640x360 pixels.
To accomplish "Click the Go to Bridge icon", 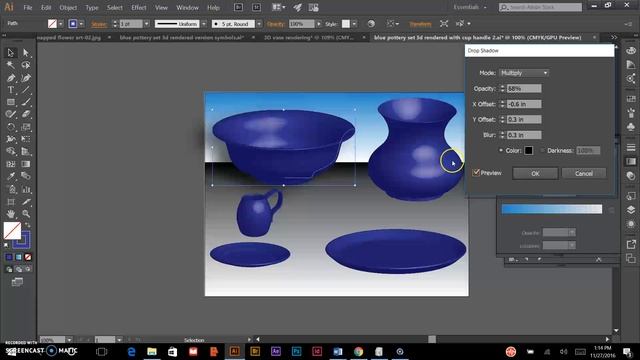I will tap(238, 7).
